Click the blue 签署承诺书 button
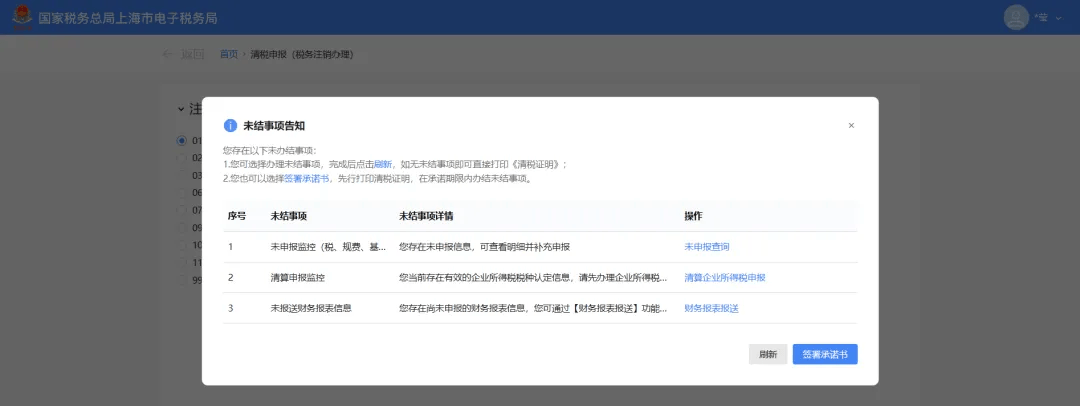This screenshot has width=1080, height=406. click(x=825, y=354)
